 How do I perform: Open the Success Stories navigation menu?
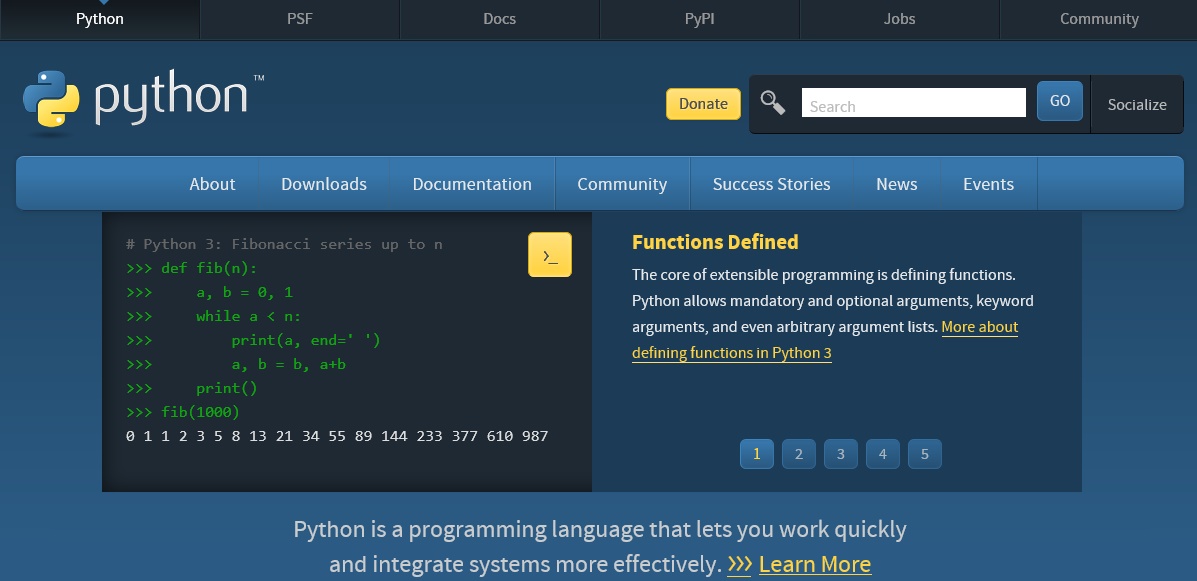(x=772, y=184)
